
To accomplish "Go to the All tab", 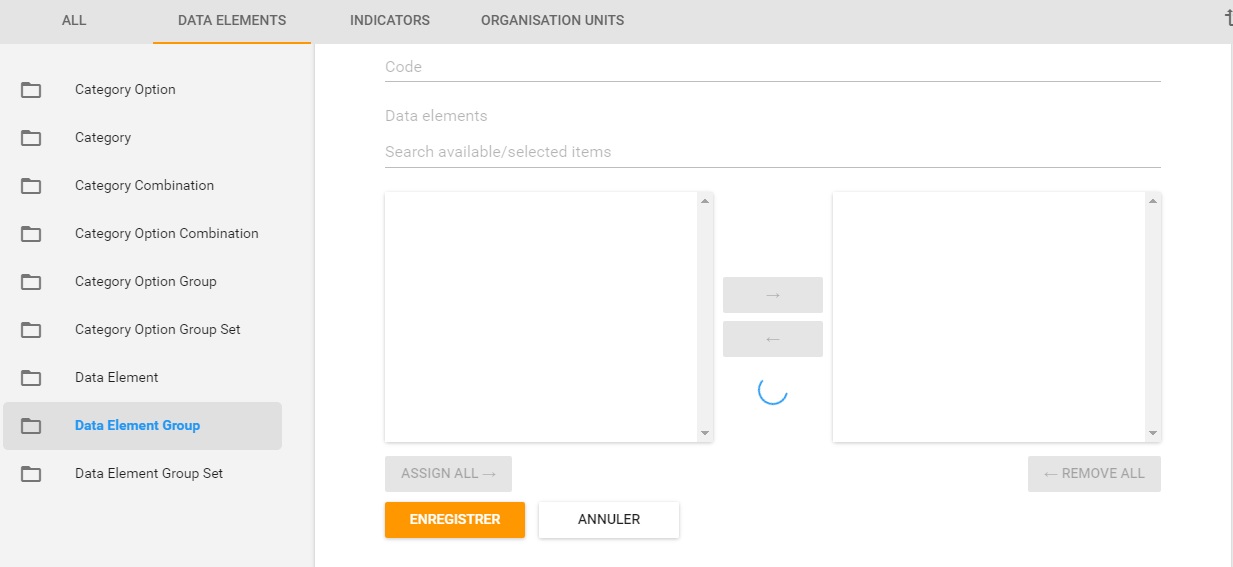I will pos(74,20).
